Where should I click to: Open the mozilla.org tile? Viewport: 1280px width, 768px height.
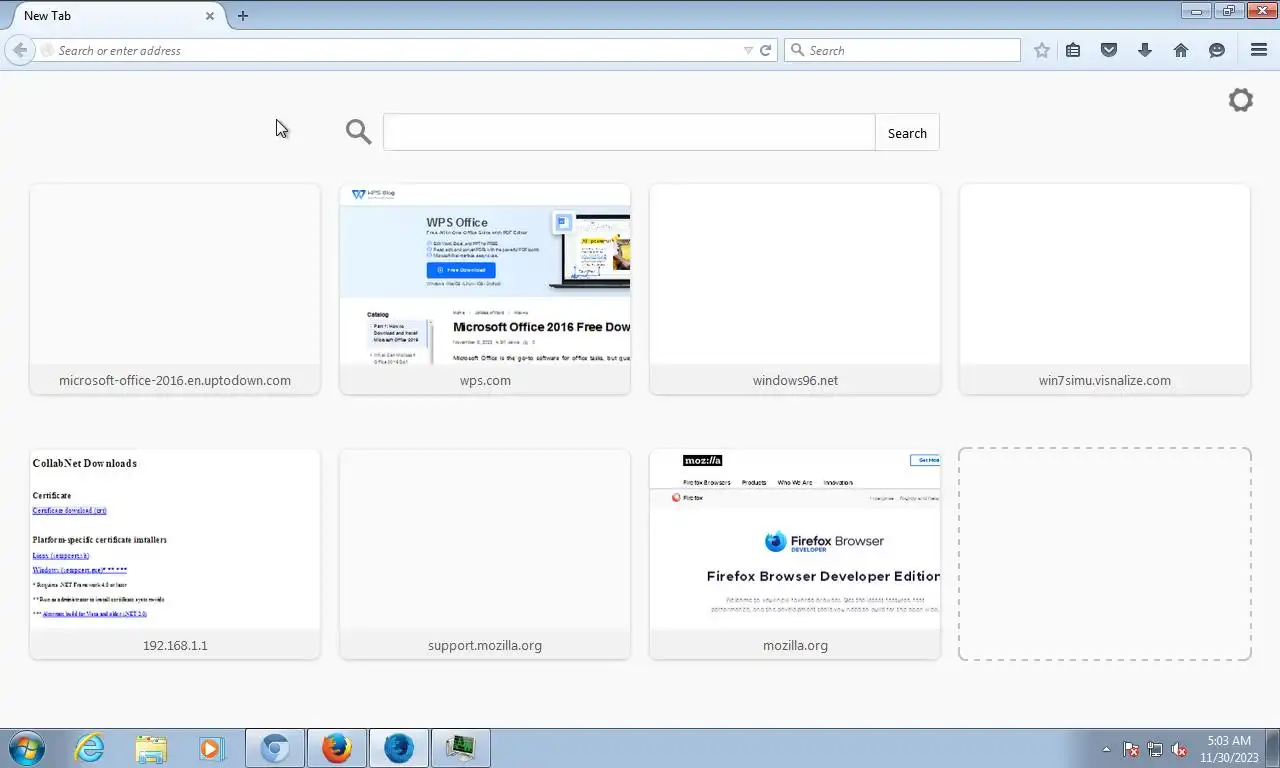coord(795,554)
